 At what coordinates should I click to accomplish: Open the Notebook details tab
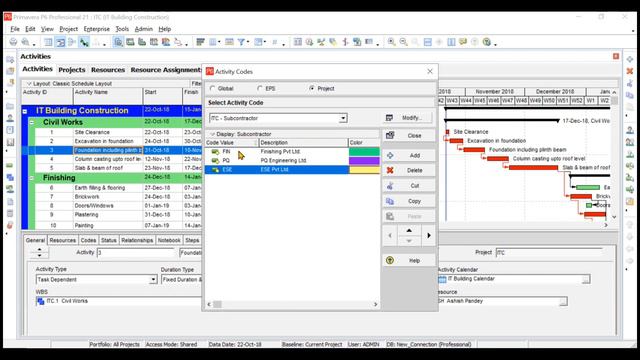pos(169,240)
